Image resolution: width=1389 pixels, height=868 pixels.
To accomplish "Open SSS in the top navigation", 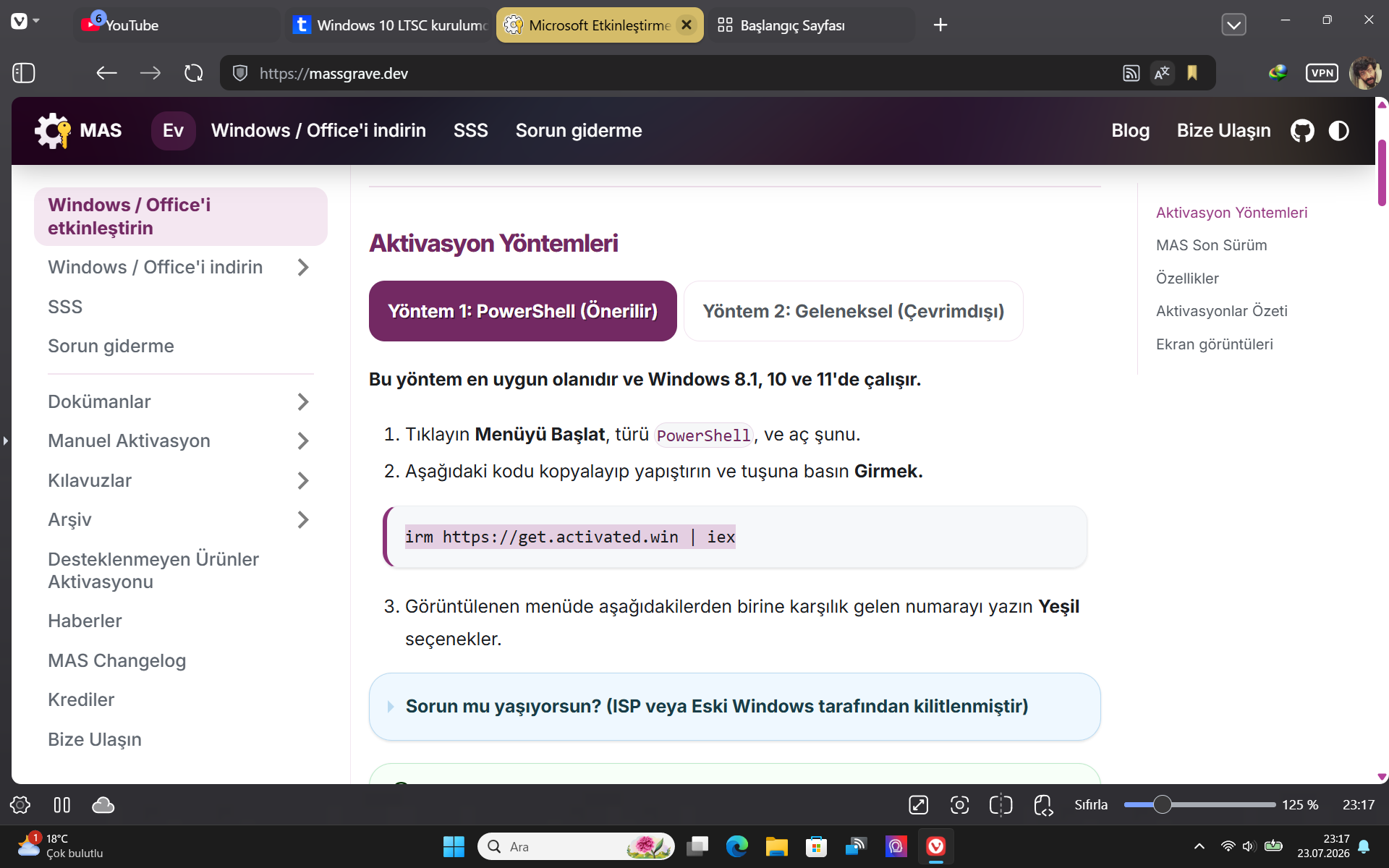I will tap(470, 131).
